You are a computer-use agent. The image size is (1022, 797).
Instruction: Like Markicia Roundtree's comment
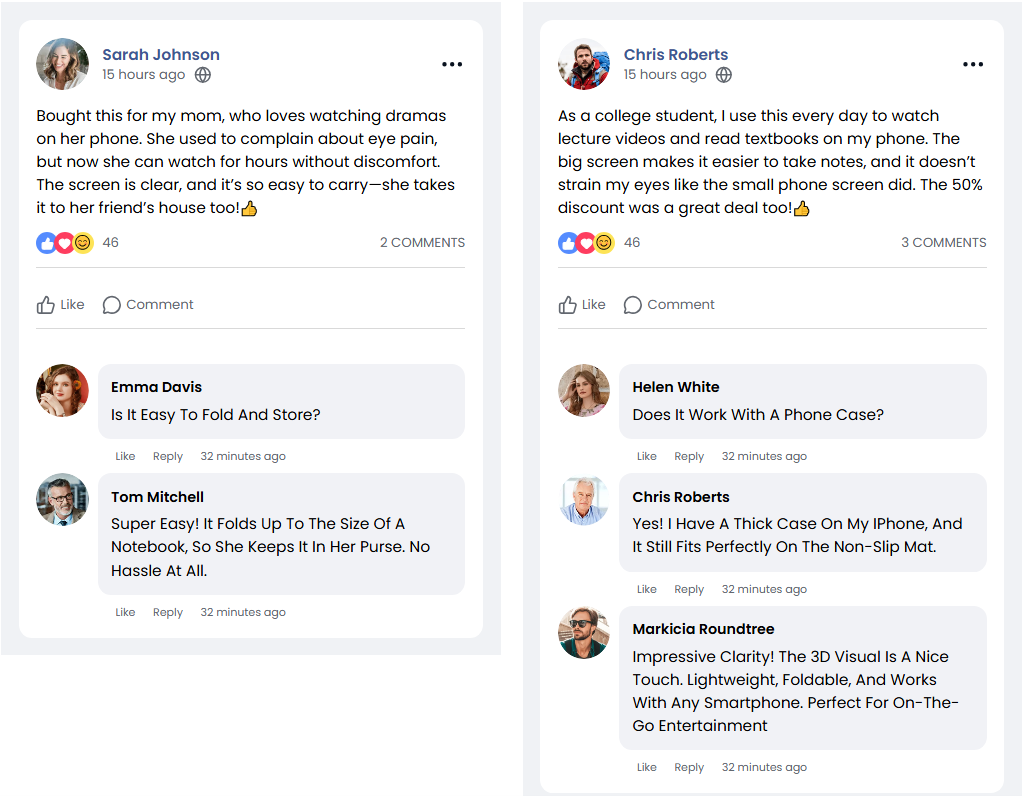pos(647,767)
